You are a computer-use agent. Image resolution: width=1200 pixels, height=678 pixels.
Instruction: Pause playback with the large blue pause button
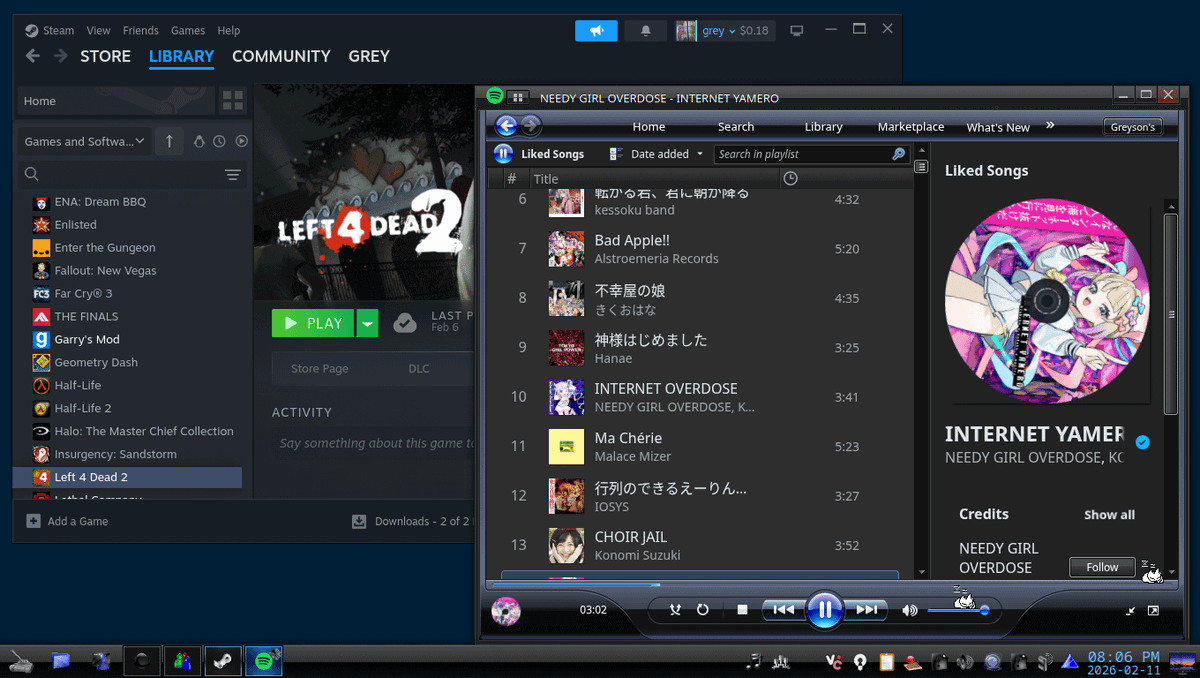click(824, 609)
